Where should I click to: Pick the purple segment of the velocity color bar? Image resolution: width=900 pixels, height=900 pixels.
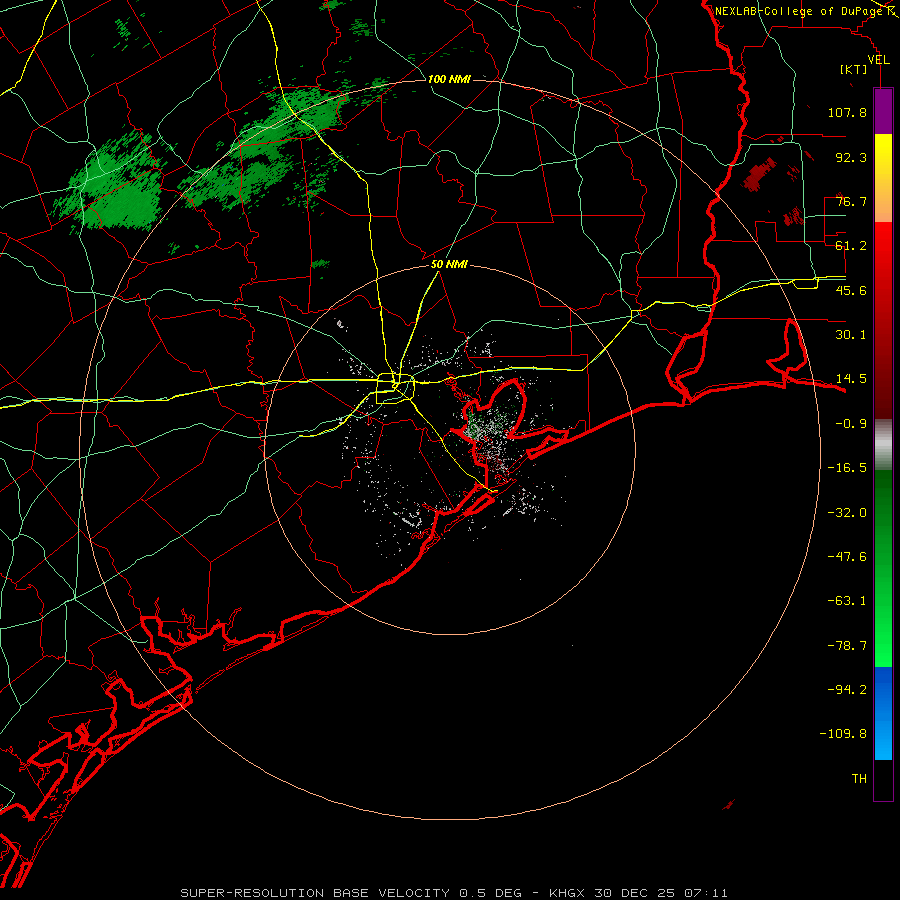(883, 111)
